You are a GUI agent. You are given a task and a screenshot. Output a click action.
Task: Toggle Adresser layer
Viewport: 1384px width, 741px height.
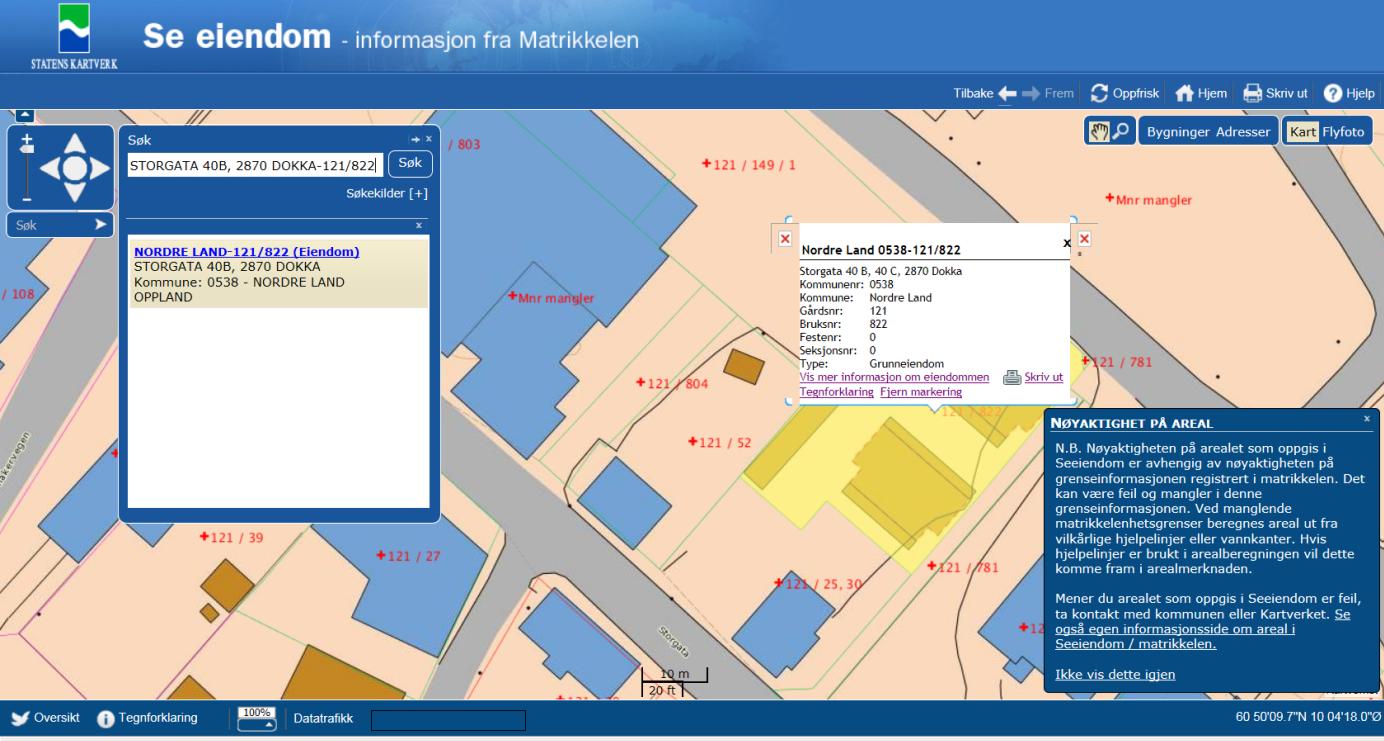coord(1243,131)
